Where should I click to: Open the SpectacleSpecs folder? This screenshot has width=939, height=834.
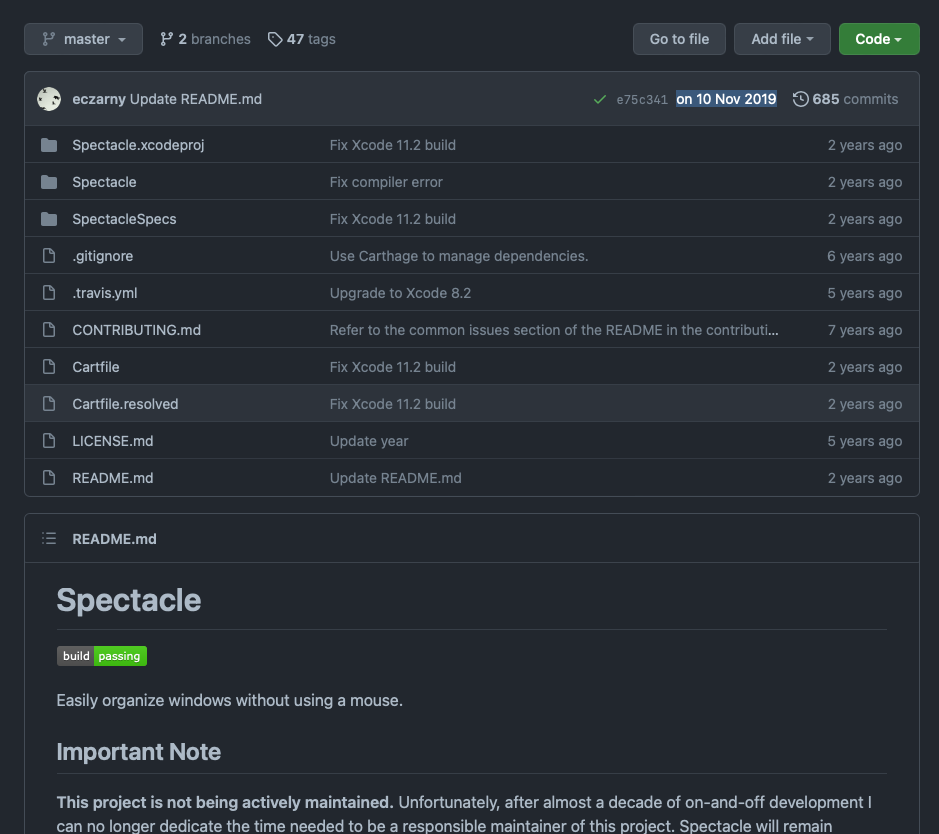click(125, 219)
